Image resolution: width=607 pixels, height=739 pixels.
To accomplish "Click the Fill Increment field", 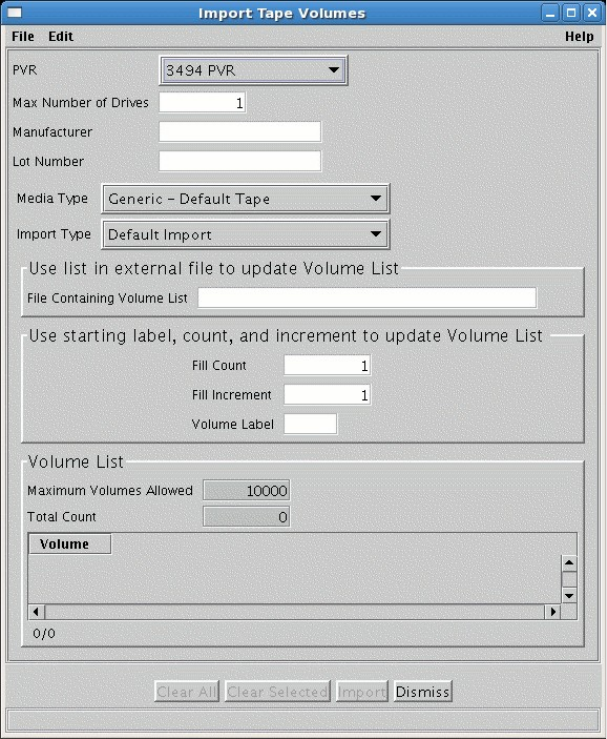I will (327, 395).
